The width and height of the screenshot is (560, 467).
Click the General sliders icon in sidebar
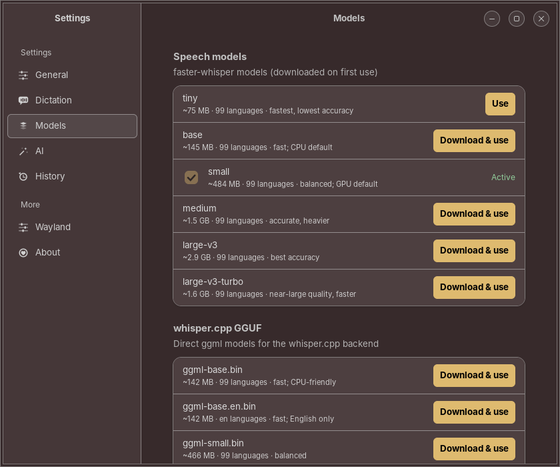click(x=23, y=75)
